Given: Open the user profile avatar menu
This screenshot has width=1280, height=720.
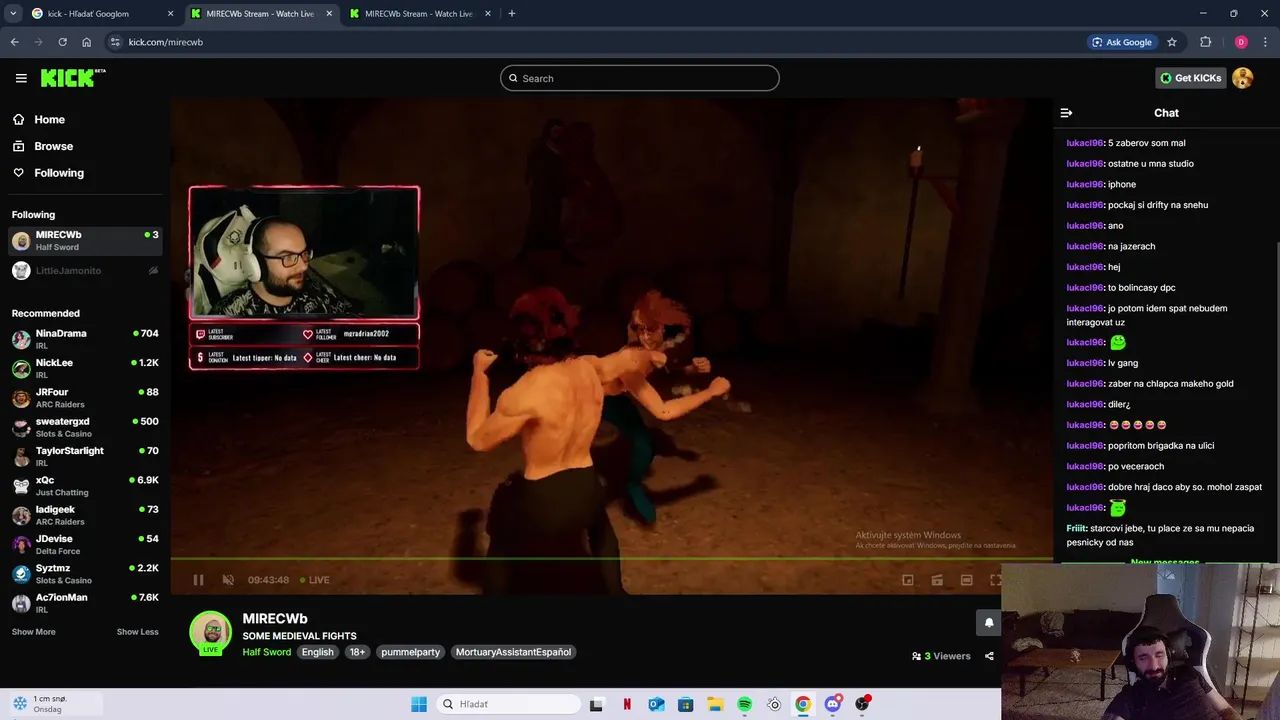Looking at the screenshot, I should [x=1243, y=78].
